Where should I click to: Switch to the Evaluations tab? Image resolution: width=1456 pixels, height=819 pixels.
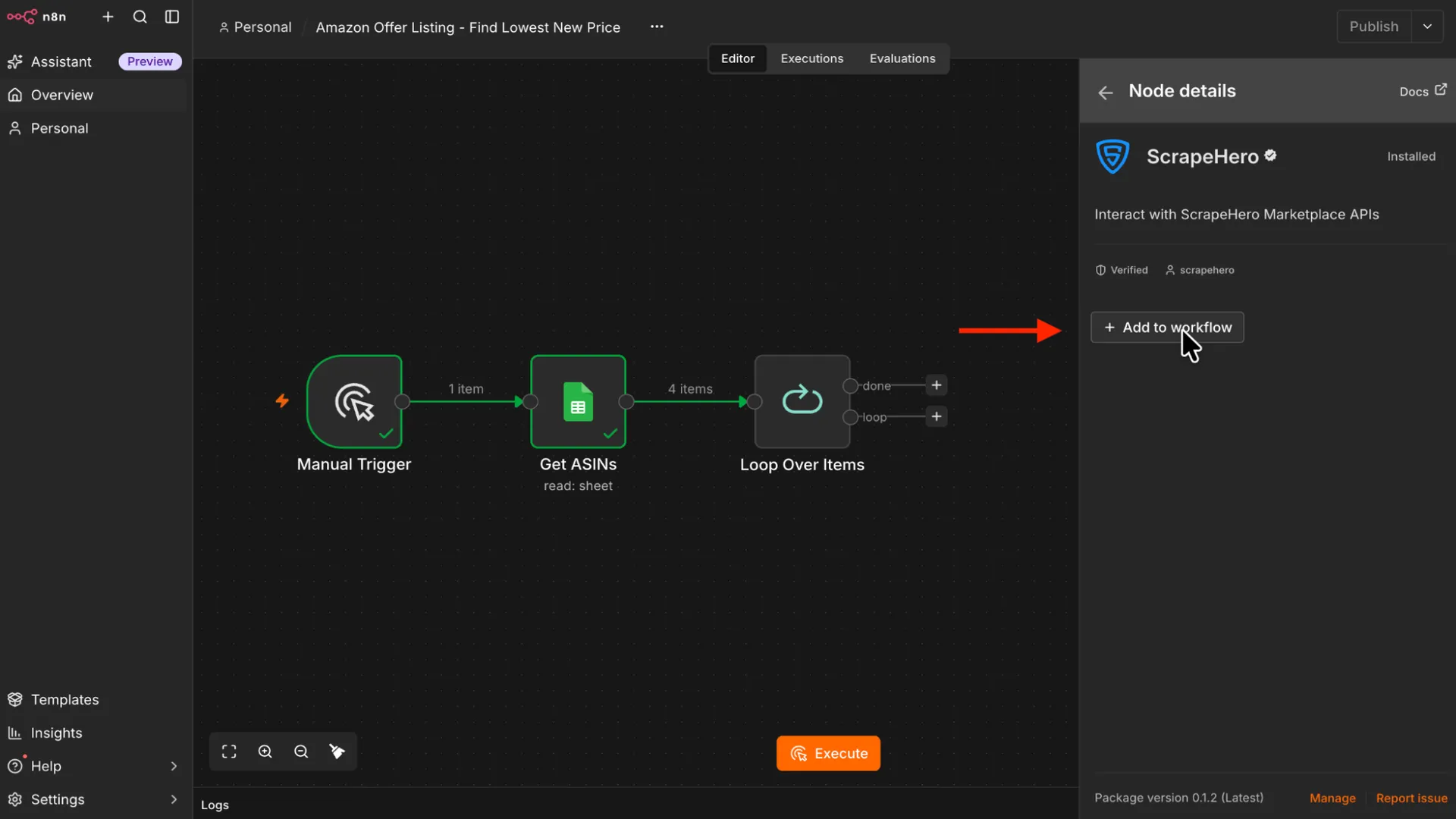[902, 58]
